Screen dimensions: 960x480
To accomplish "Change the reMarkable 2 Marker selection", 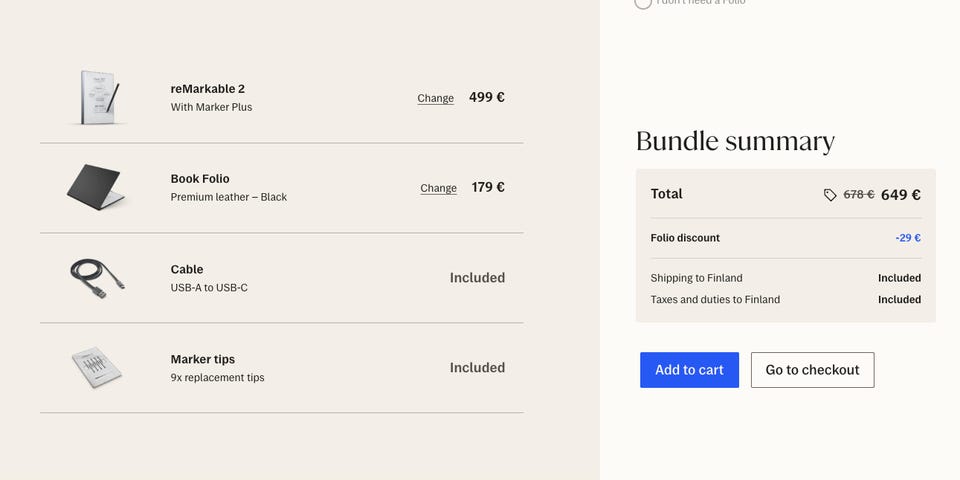I will click(x=435, y=98).
